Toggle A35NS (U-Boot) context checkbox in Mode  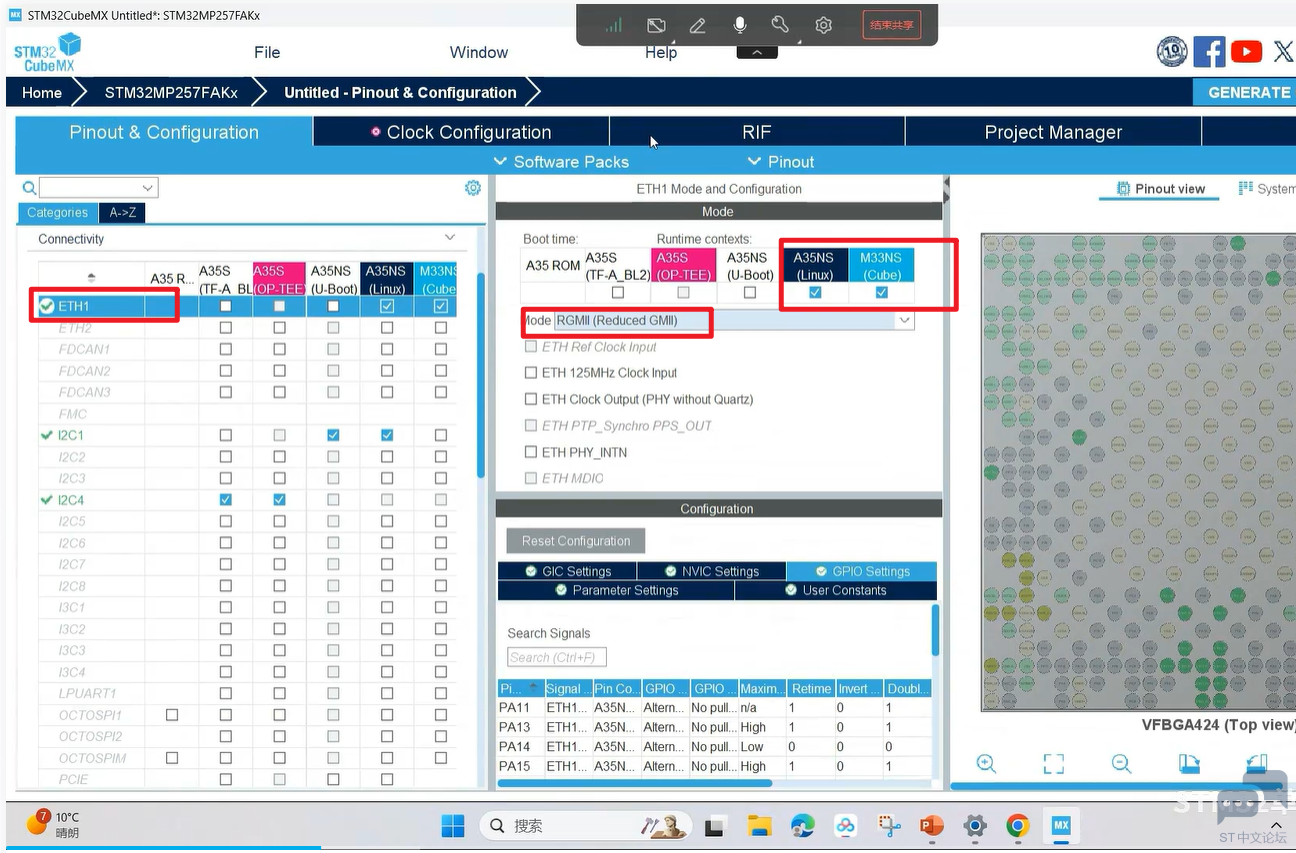coord(750,293)
